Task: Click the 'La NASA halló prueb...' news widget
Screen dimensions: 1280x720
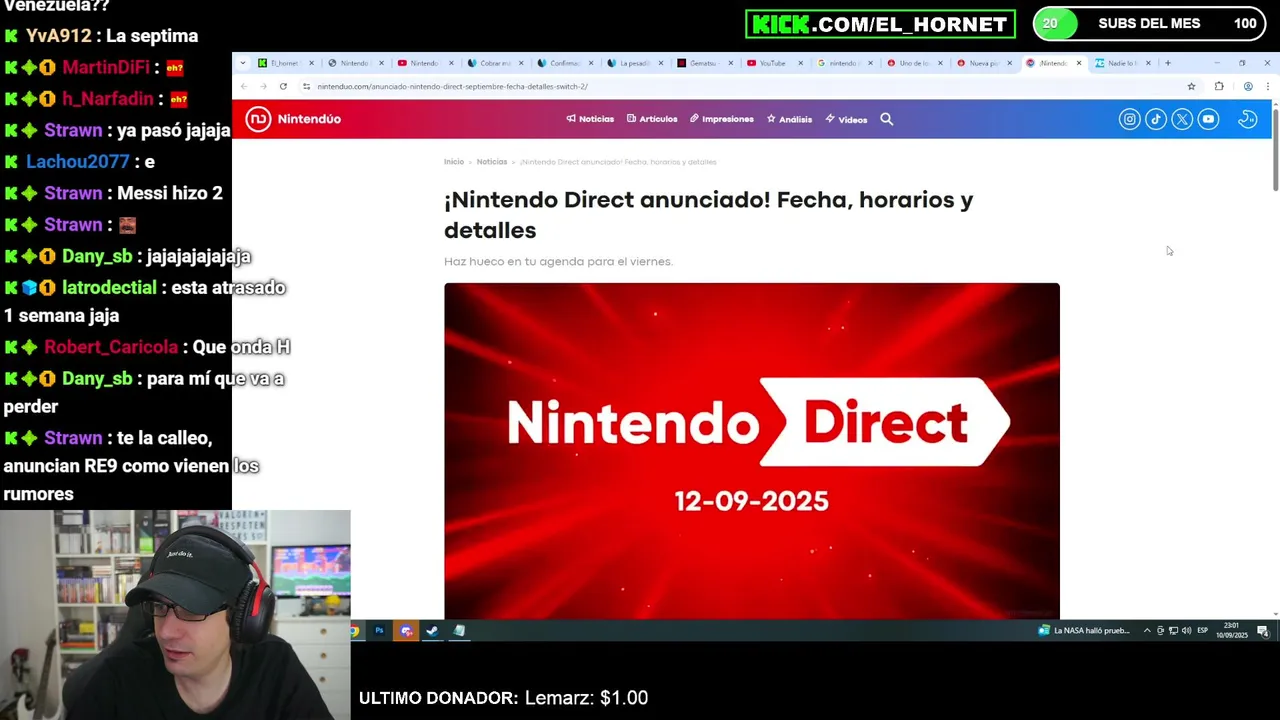Action: [x=1084, y=631]
